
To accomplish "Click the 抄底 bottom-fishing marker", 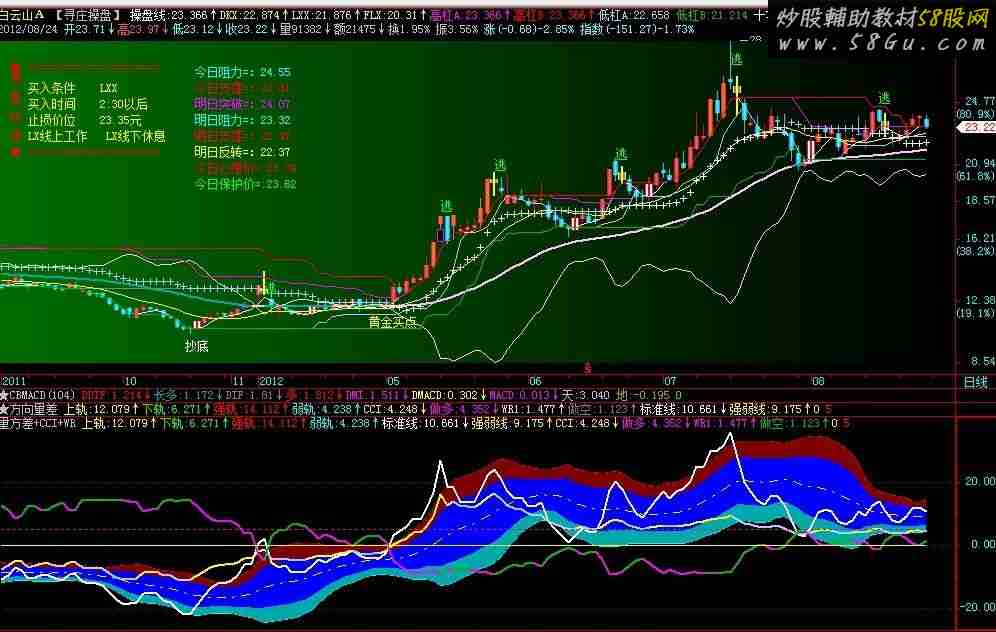I will pyautogui.click(x=196, y=346).
